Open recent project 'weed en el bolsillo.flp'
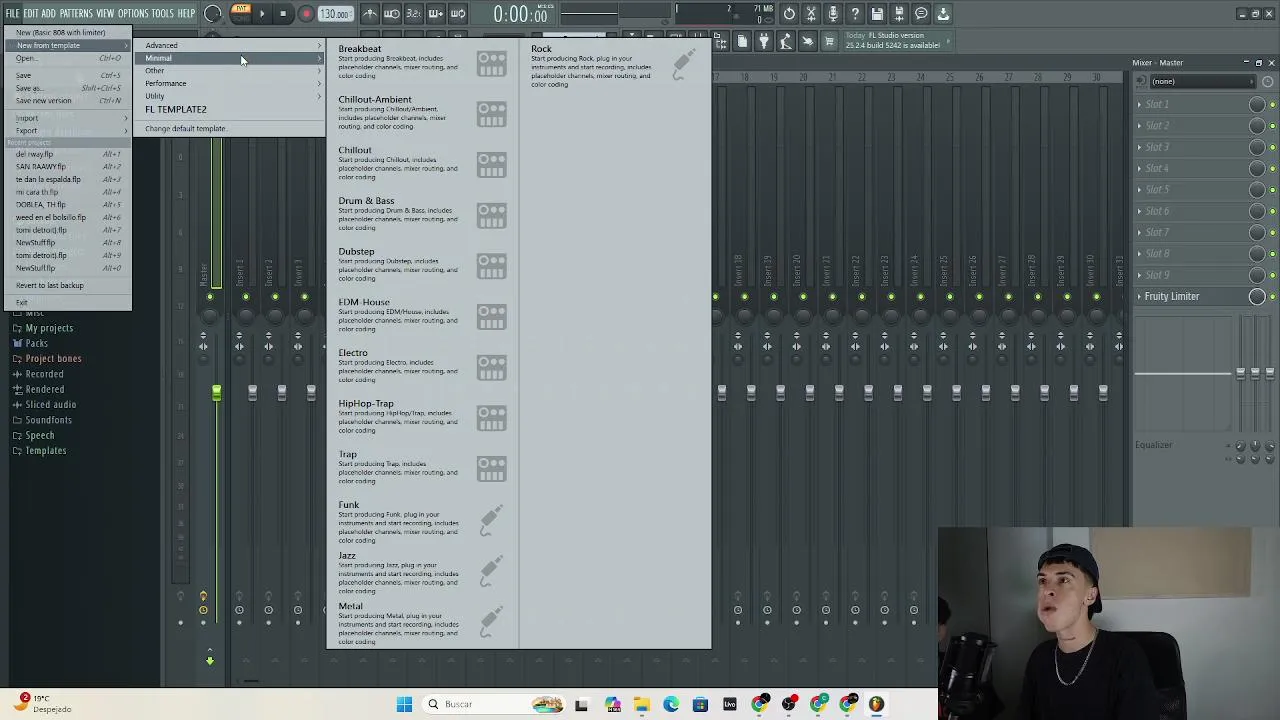The width and height of the screenshot is (1280, 720). click(68, 217)
